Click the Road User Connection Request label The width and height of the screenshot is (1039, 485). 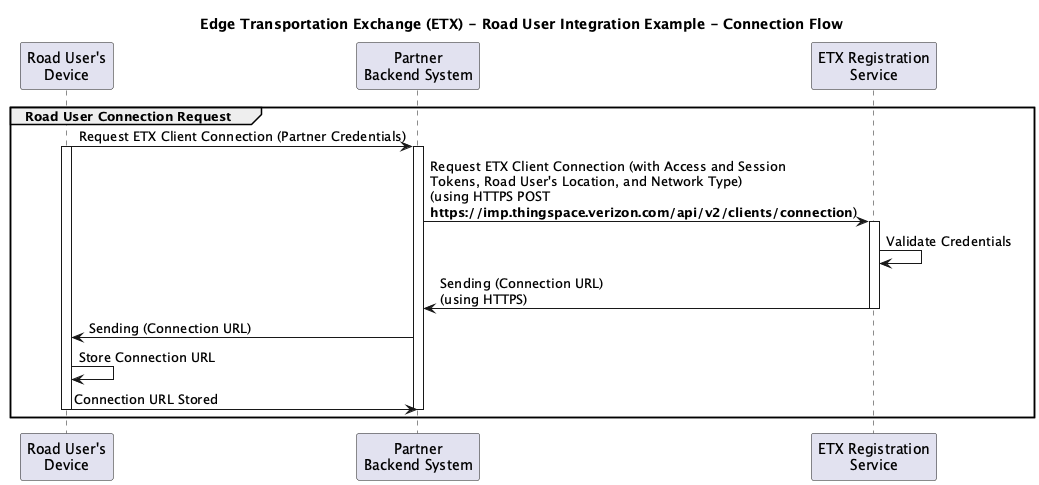[129, 117]
